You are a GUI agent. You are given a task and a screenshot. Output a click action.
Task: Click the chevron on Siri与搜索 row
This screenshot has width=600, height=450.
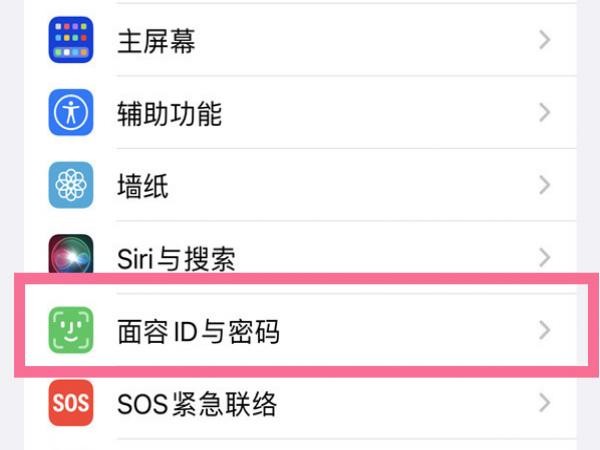coord(545,258)
